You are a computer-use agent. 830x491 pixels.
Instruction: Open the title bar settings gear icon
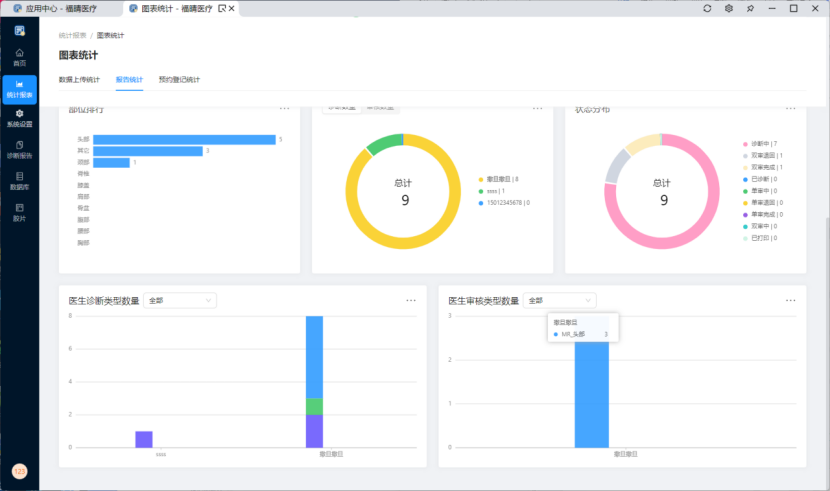[x=729, y=8]
